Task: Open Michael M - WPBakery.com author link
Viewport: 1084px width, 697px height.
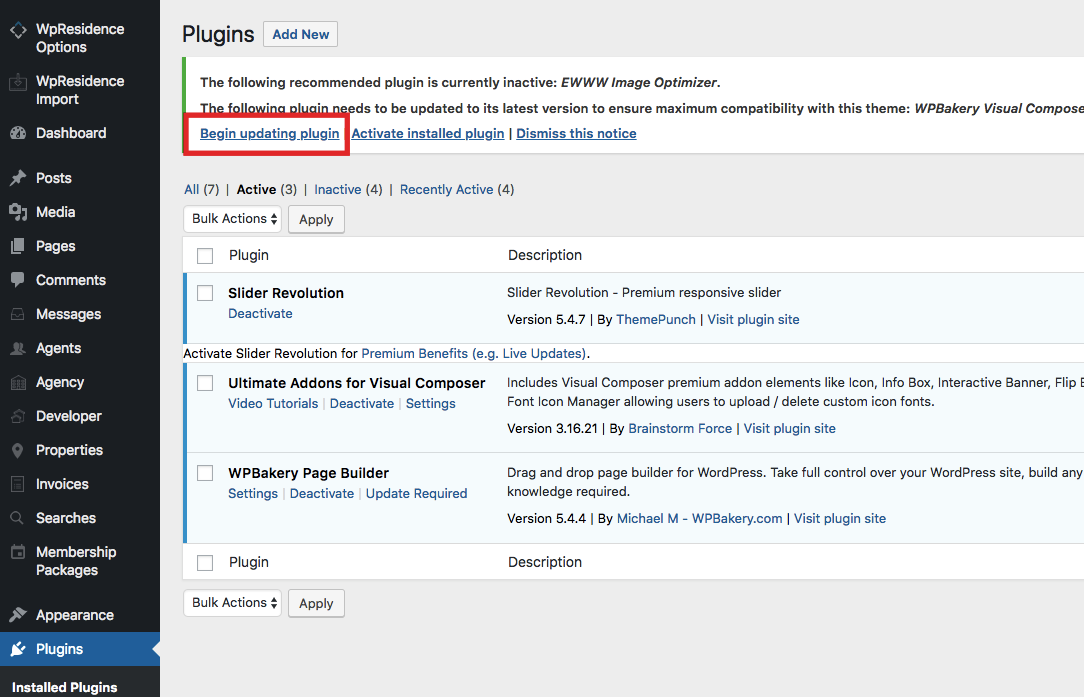Action: coord(700,519)
